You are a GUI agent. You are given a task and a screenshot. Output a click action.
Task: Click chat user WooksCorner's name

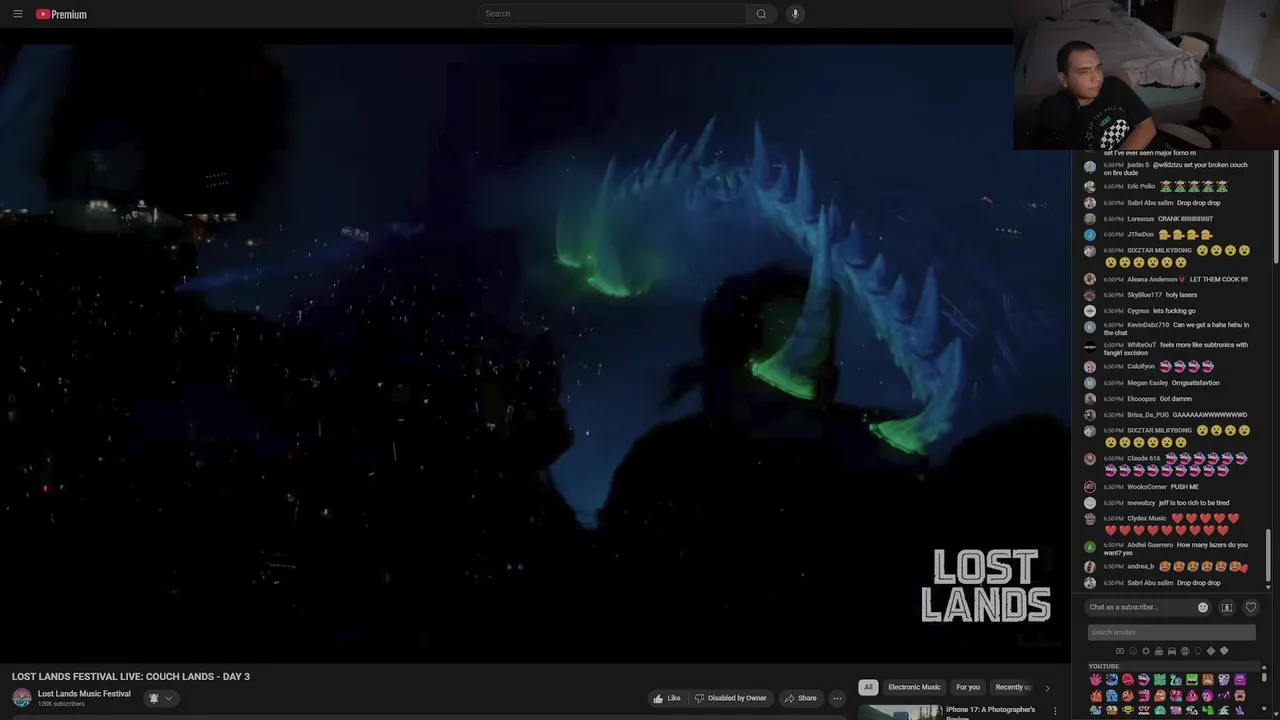click(x=1147, y=487)
